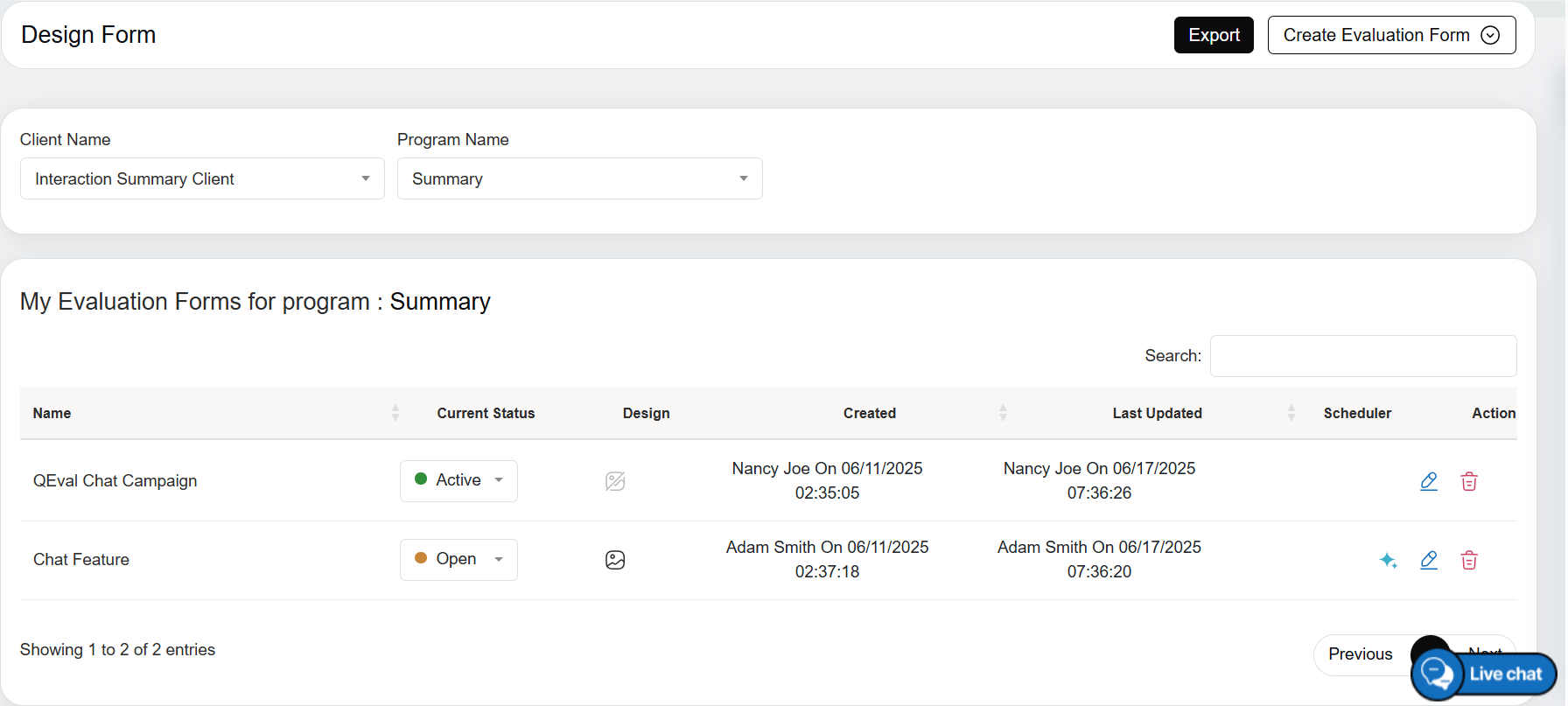Edit the QEval Chat Campaign form

(x=1429, y=481)
